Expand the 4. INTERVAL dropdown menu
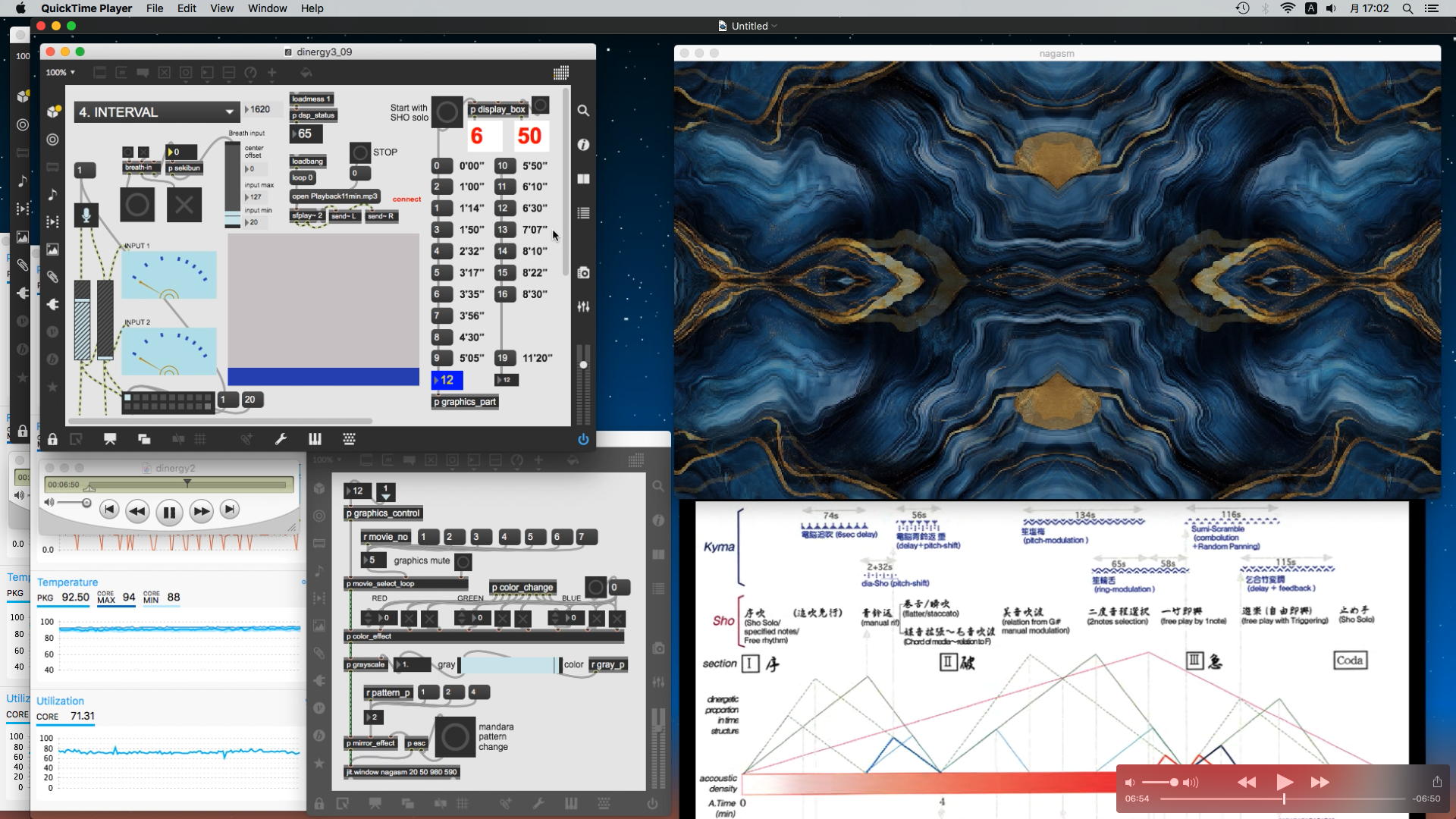1456x819 pixels. click(x=229, y=112)
